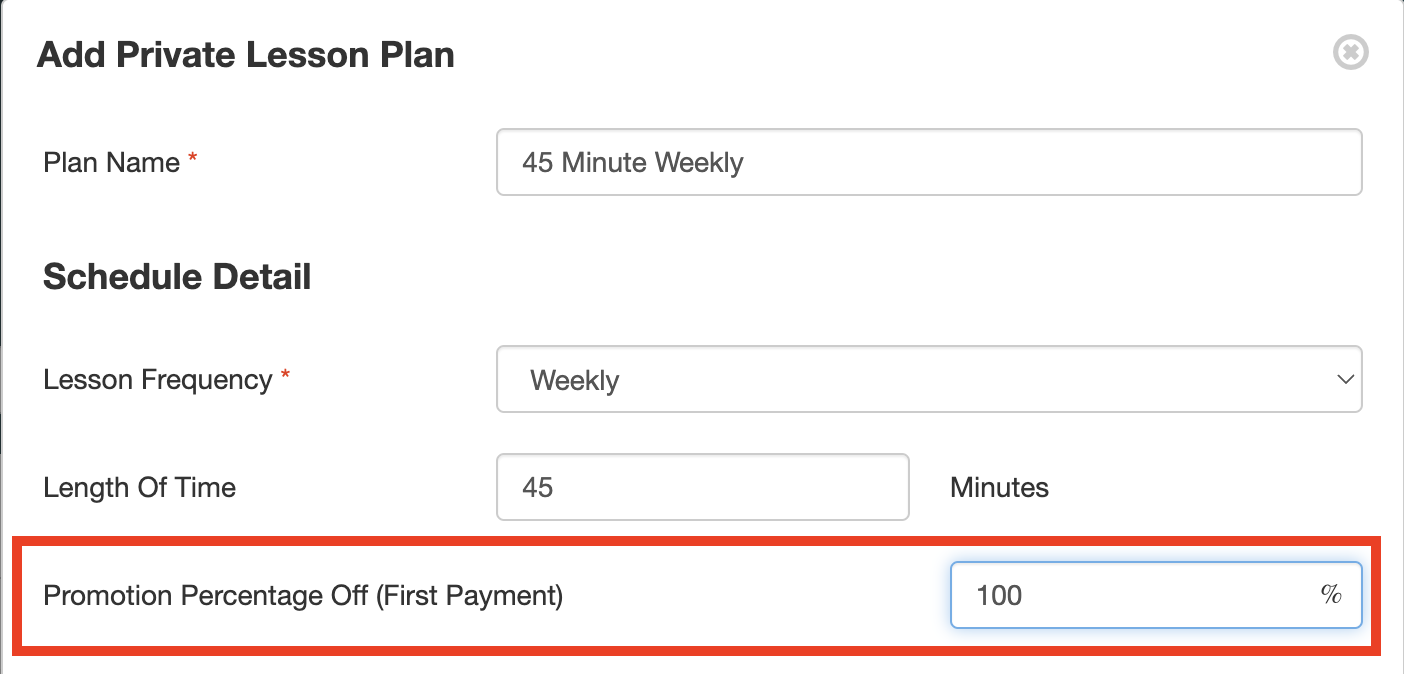1404x674 pixels.
Task: Click the red asterisk beside Plan Name
Action: [x=193, y=160]
